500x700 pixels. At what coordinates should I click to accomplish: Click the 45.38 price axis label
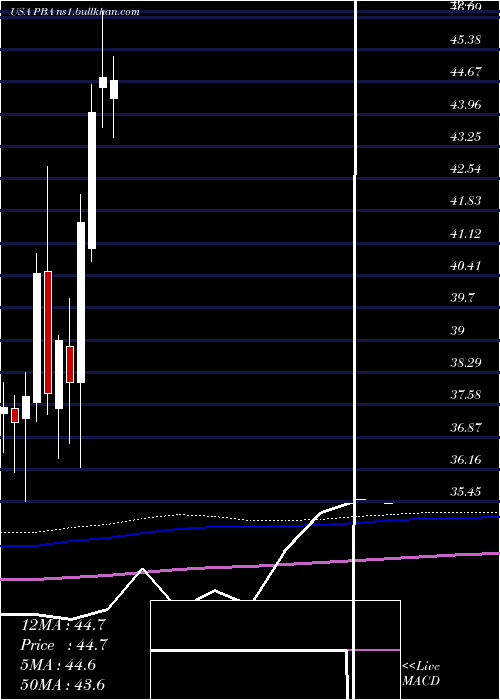tap(466, 40)
